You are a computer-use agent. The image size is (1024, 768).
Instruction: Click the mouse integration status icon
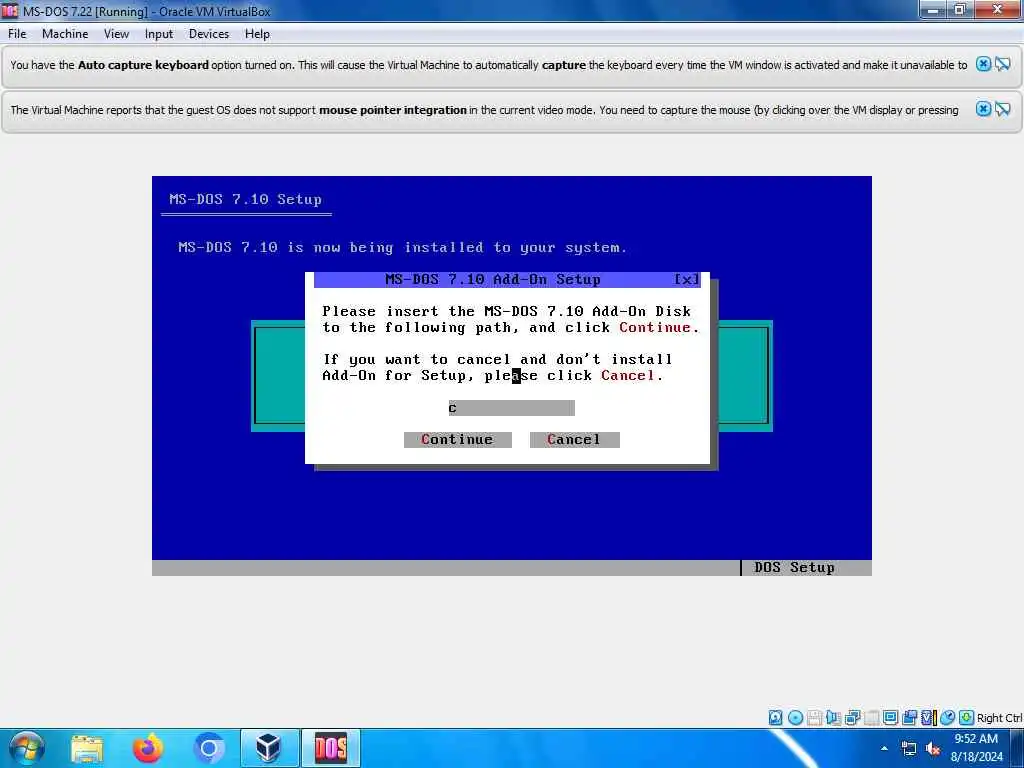click(x=947, y=718)
